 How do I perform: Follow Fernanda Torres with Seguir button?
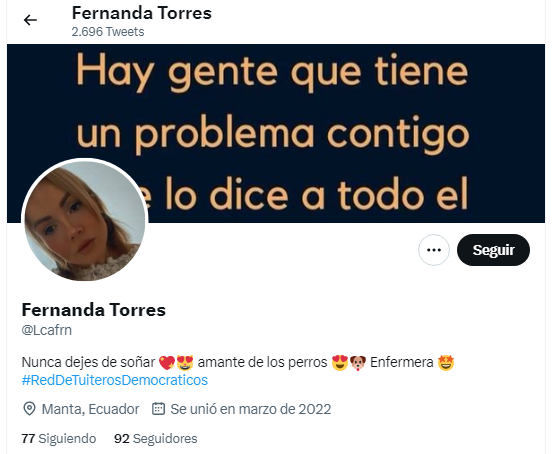click(x=493, y=250)
